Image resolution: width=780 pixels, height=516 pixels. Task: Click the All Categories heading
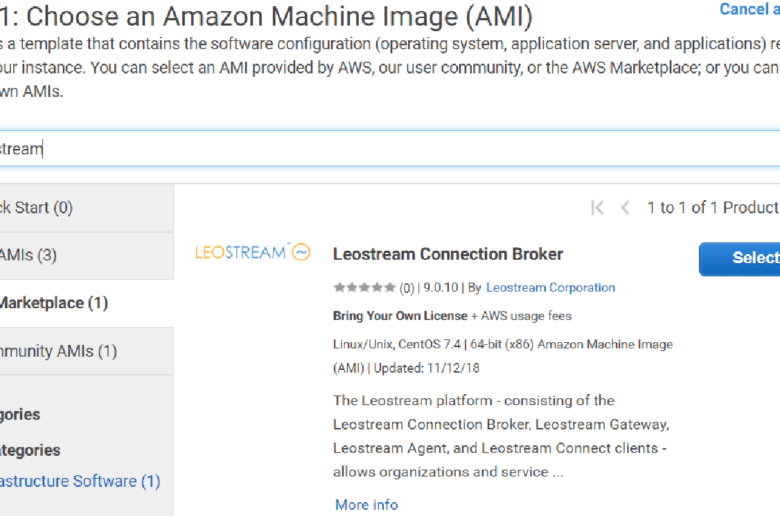pyautogui.click(x=30, y=450)
